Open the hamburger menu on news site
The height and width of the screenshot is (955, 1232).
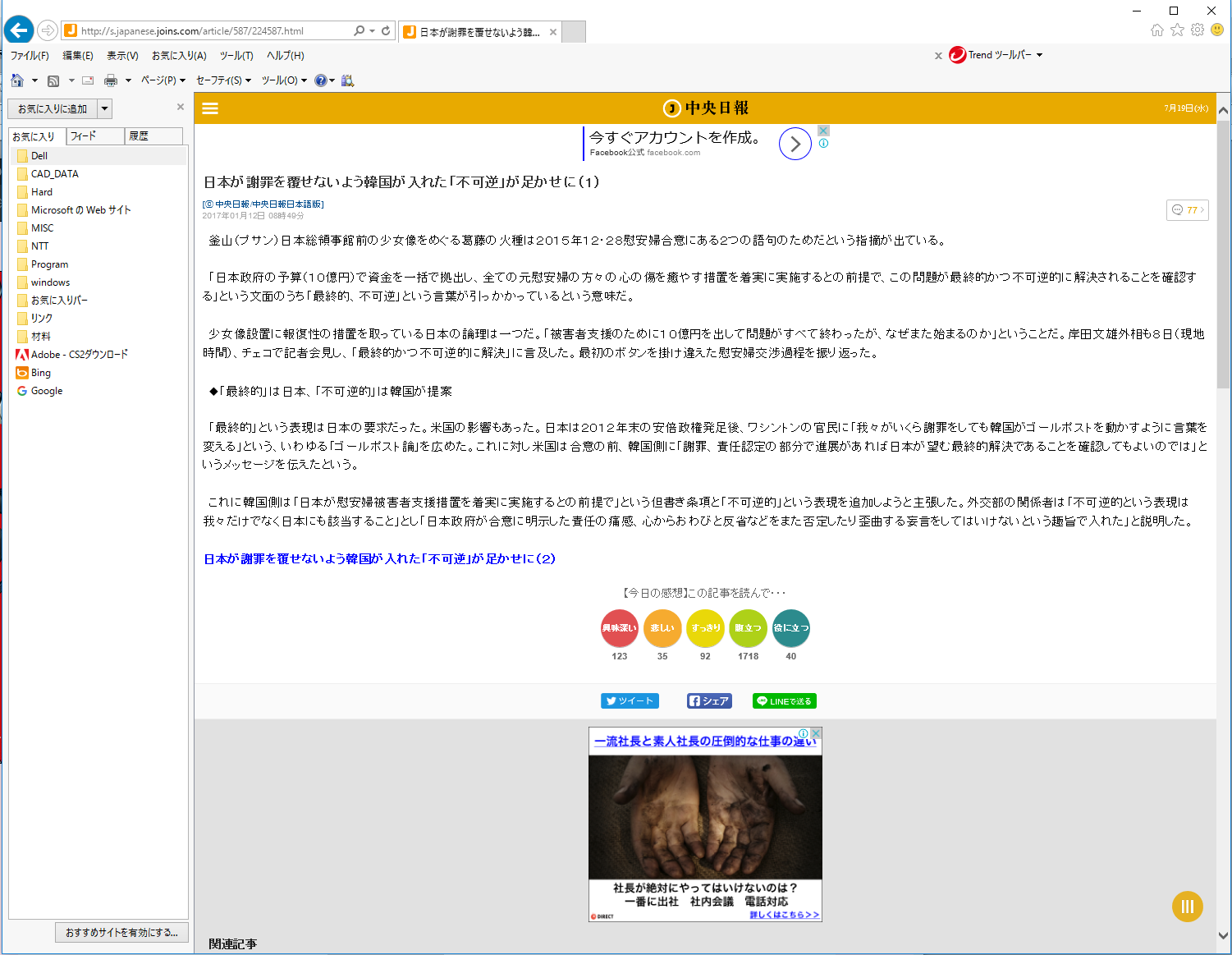point(210,108)
